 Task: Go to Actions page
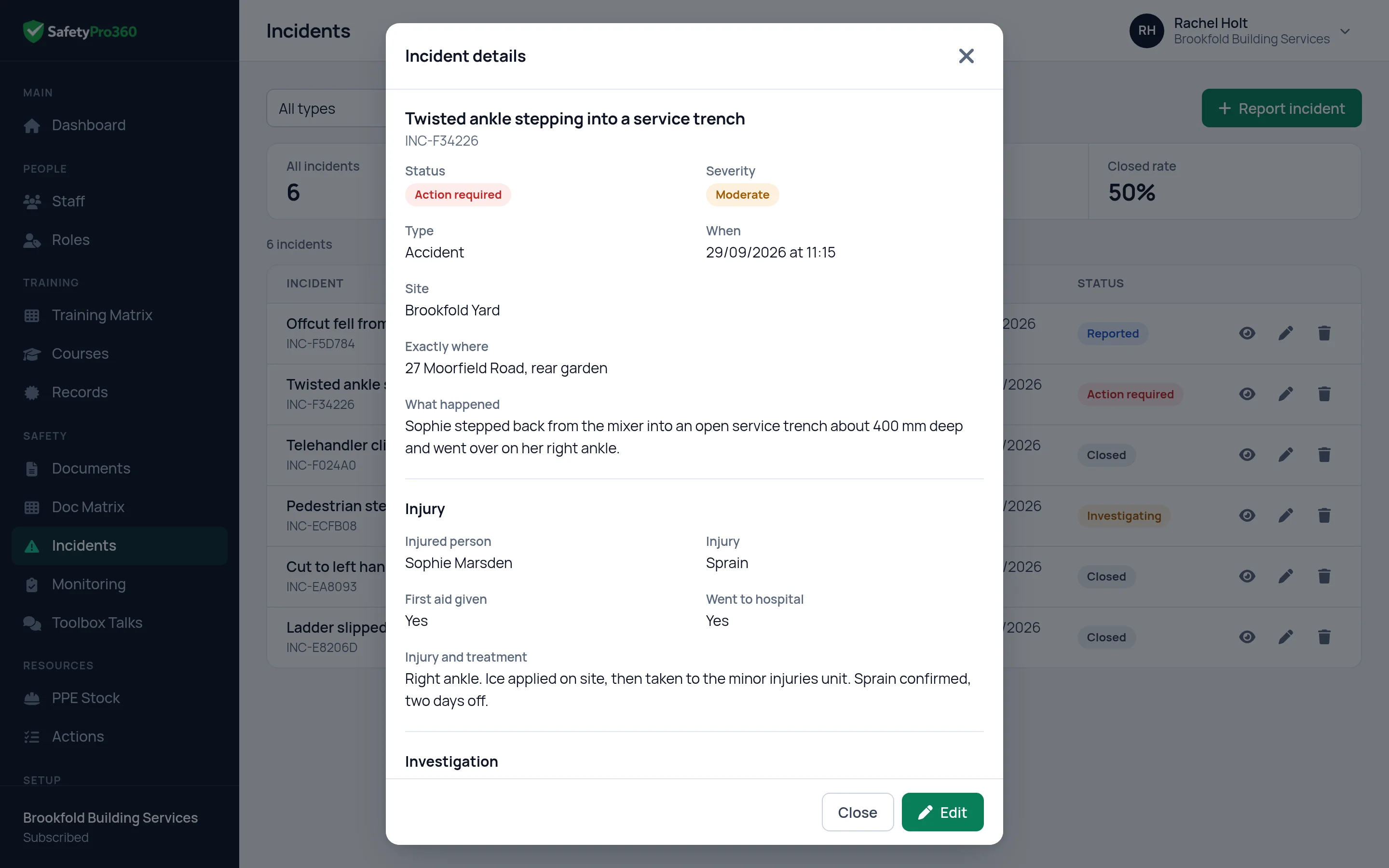(x=120, y=736)
